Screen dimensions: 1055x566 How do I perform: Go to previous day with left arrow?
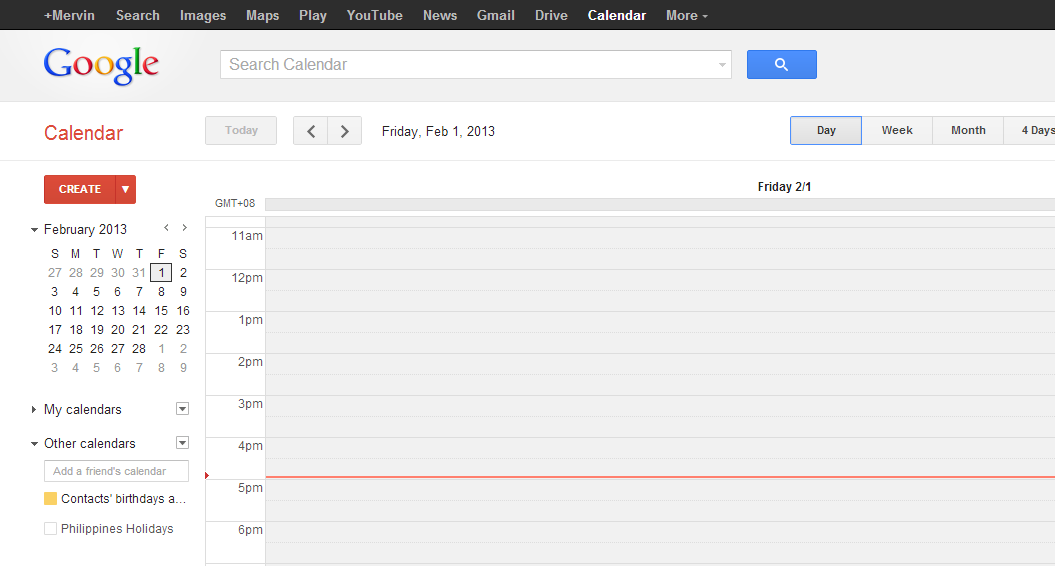[x=311, y=131]
